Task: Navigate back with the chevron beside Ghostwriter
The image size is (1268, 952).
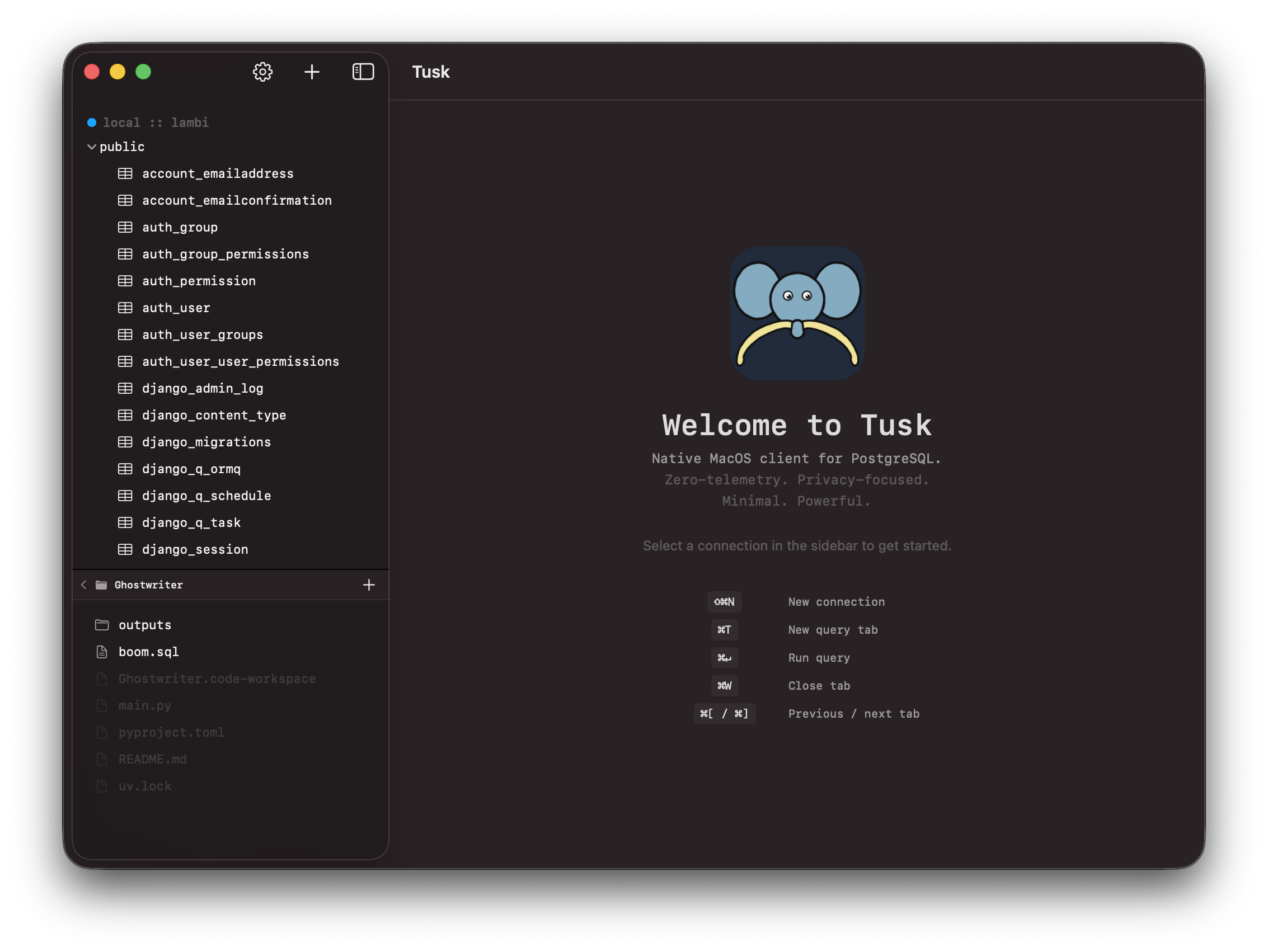Action: tap(84, 585)
